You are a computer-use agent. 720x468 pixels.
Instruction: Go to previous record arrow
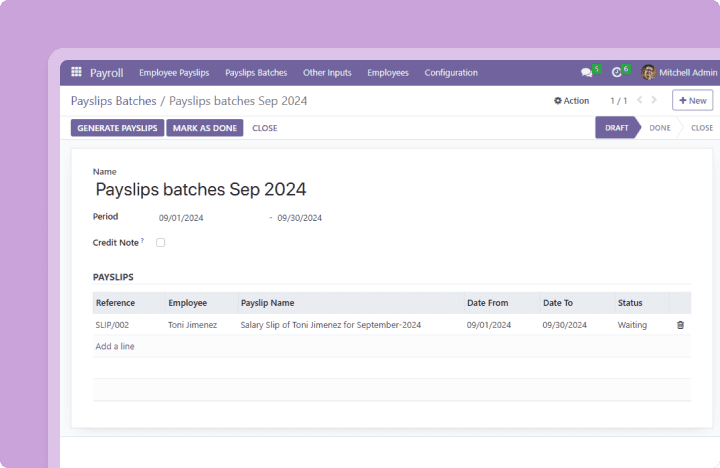click(640, 101)
